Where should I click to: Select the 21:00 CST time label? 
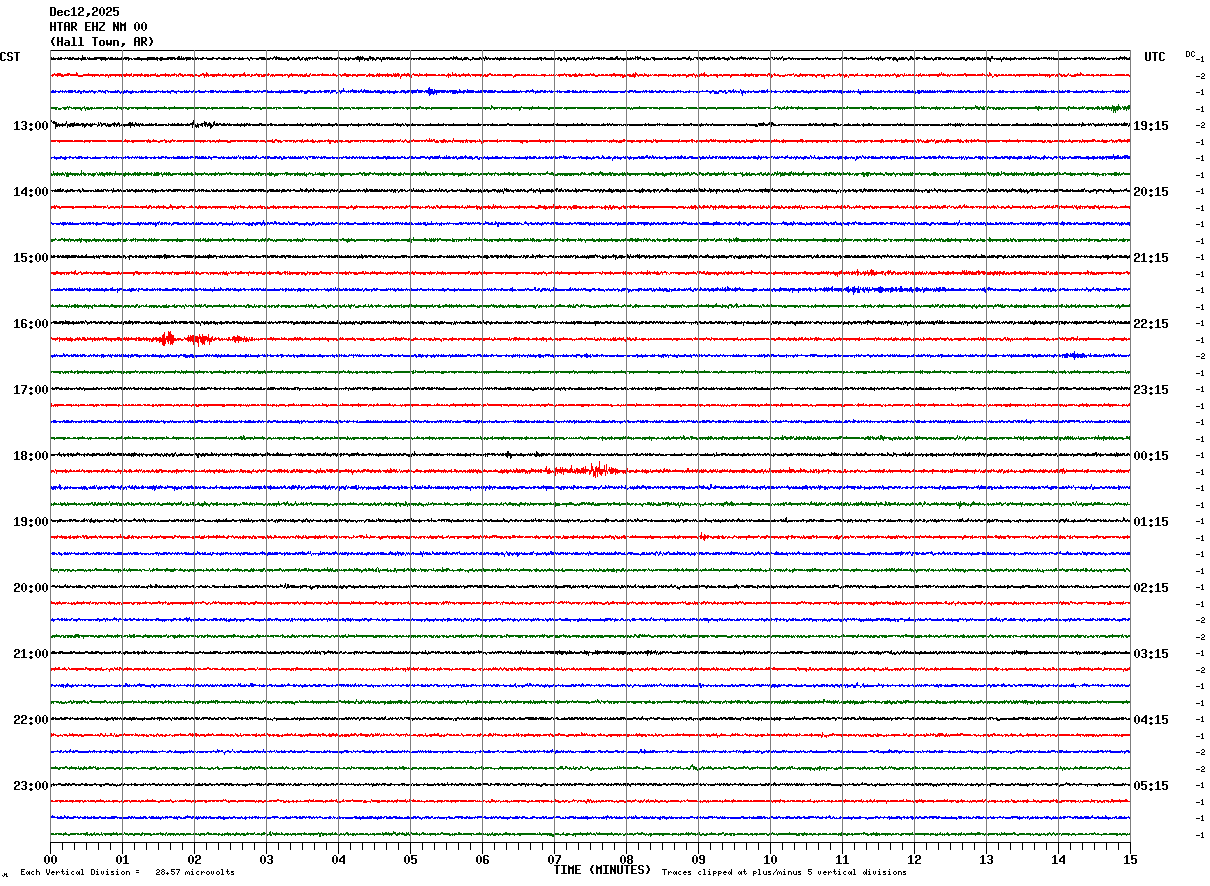coord(31,654)
